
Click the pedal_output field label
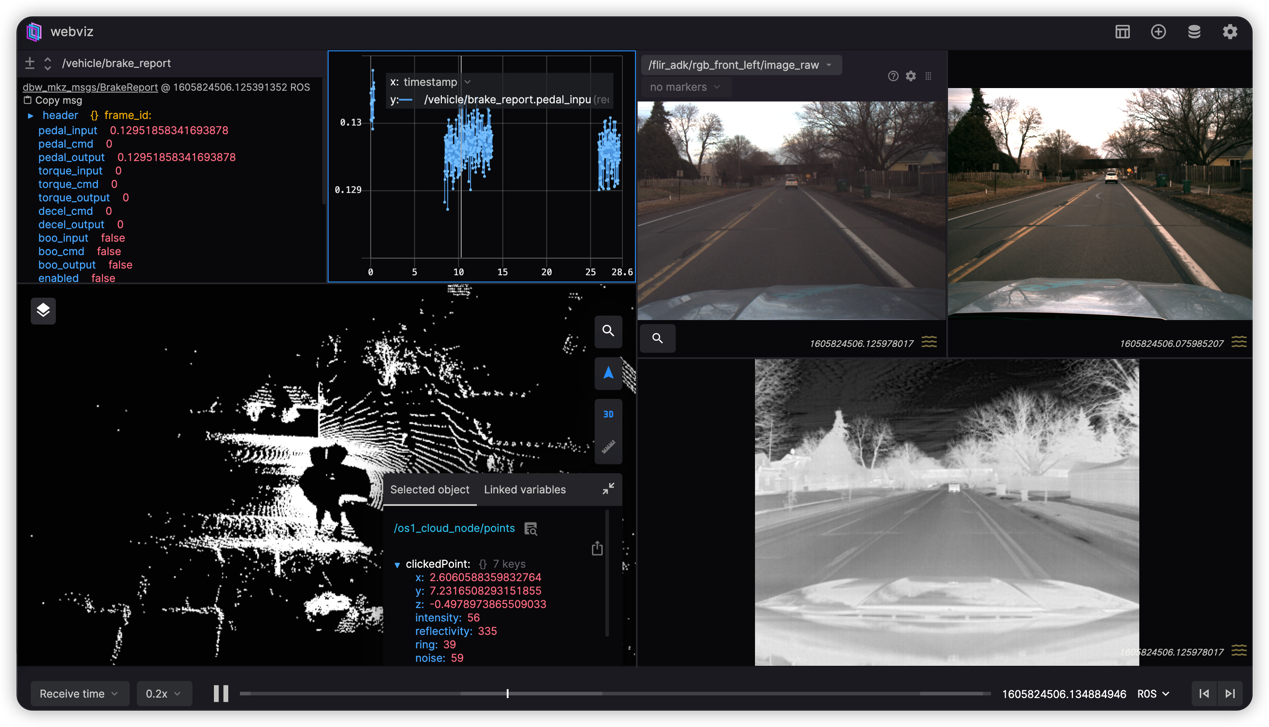[72, 157]
